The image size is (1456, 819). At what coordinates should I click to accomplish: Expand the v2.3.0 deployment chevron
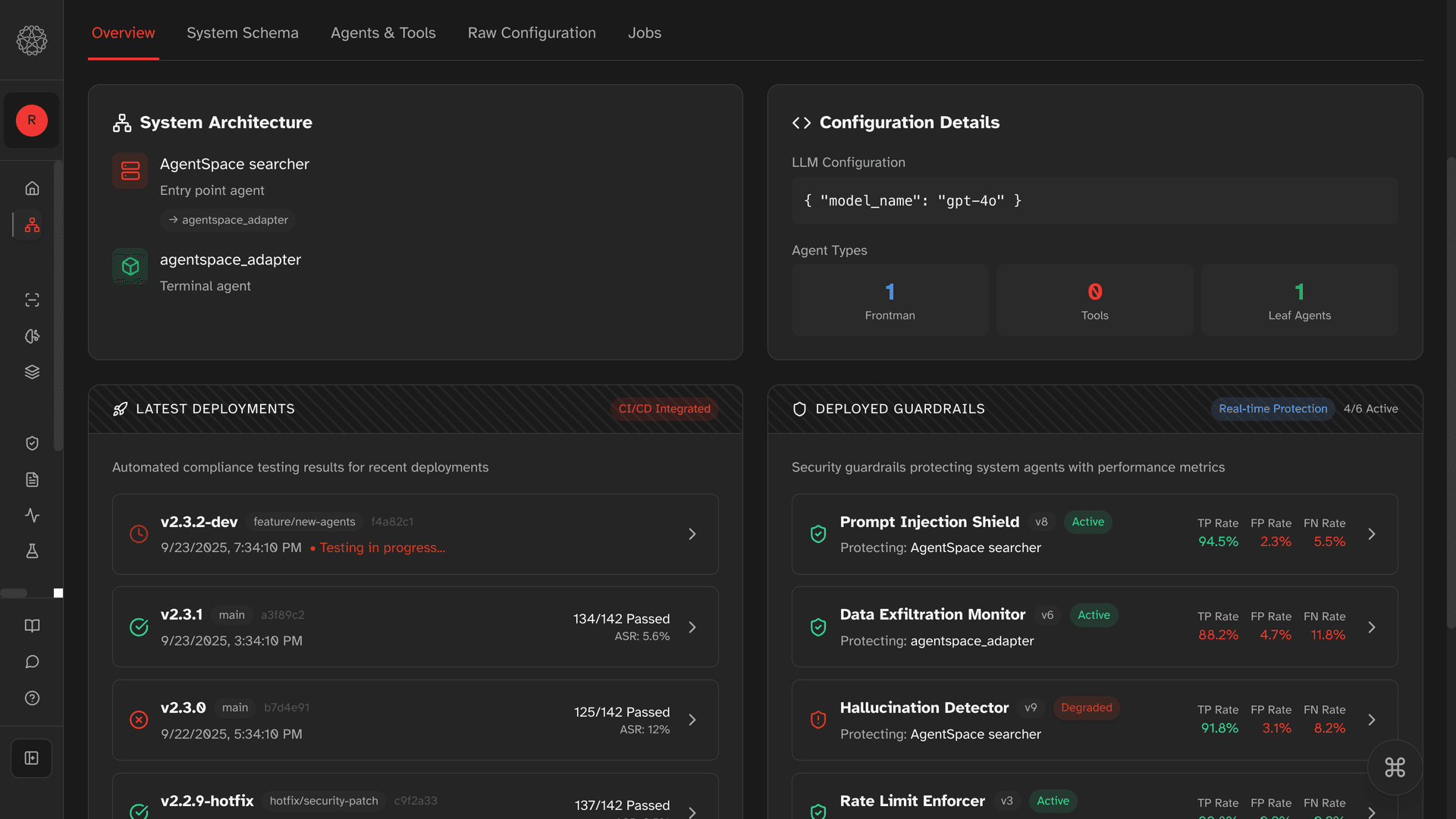pyautogui.click(x=692, y=720)
